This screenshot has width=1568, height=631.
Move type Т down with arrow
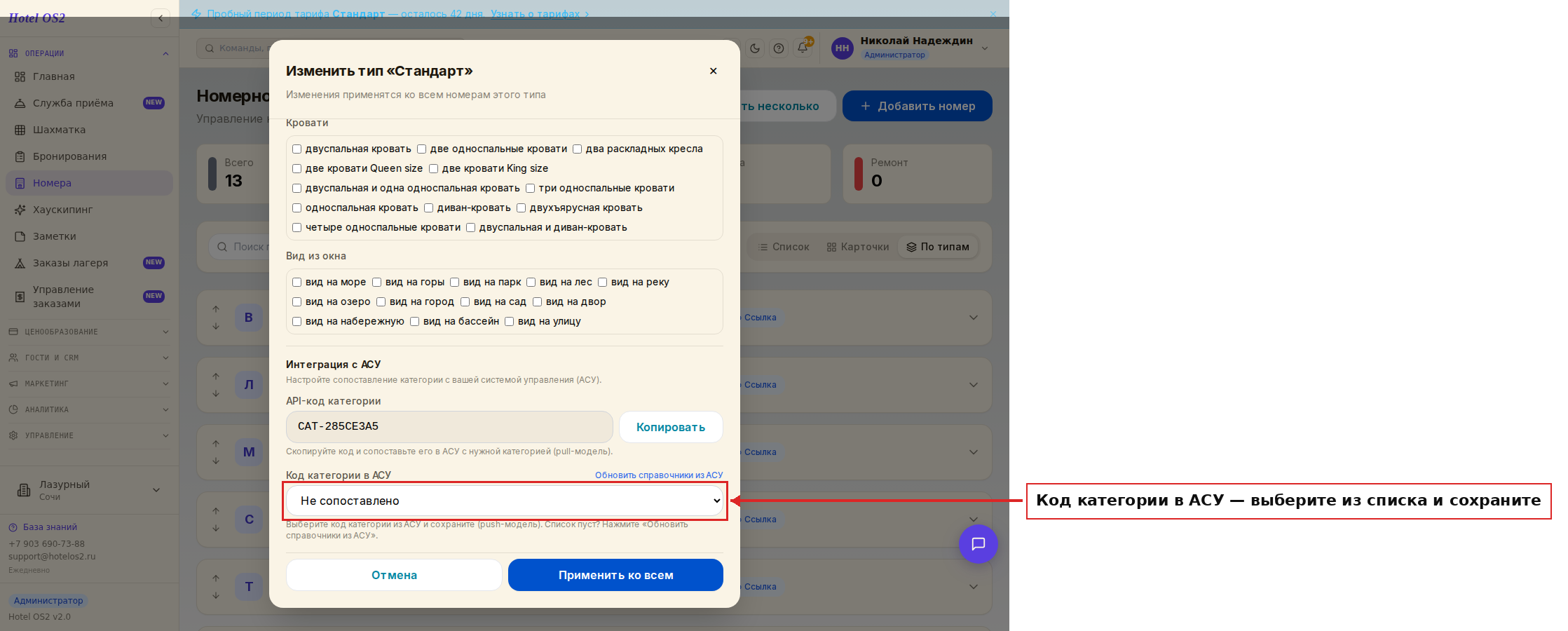(x=216, y=595)
